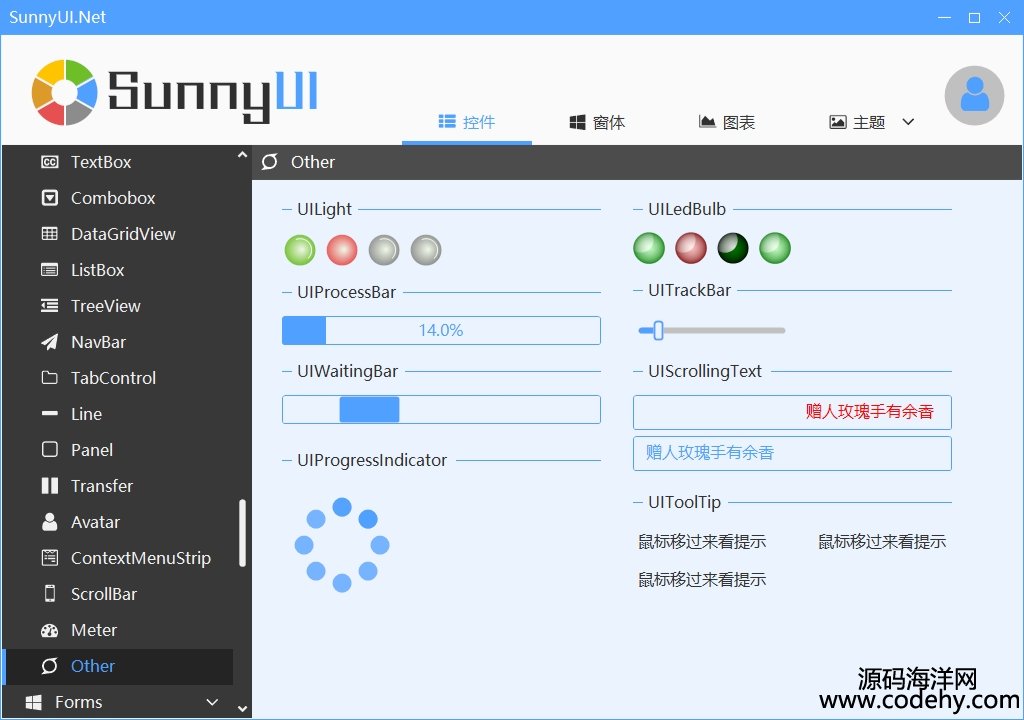Click the sidebar scroll down arrow

[242, 708]
